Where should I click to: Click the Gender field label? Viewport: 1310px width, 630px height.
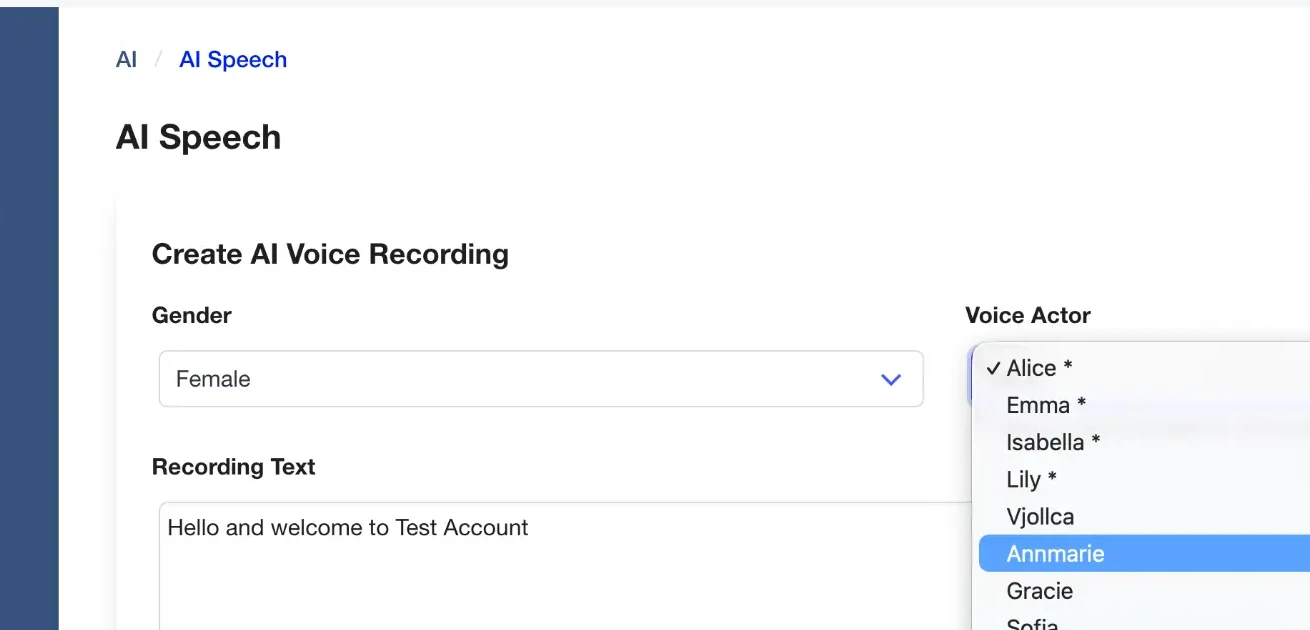[191, 315]
